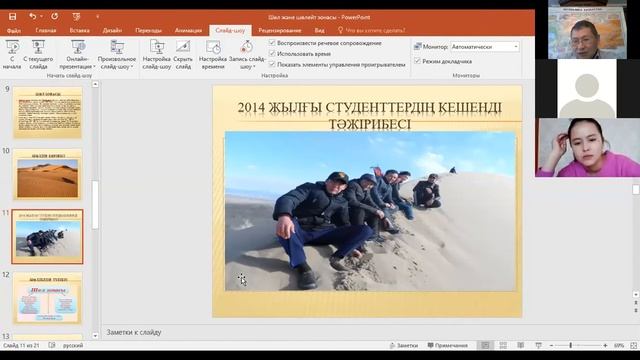Screen dimensions: 640x360
Task: Switch to the Дизайн tab
Action: [112, 30]
